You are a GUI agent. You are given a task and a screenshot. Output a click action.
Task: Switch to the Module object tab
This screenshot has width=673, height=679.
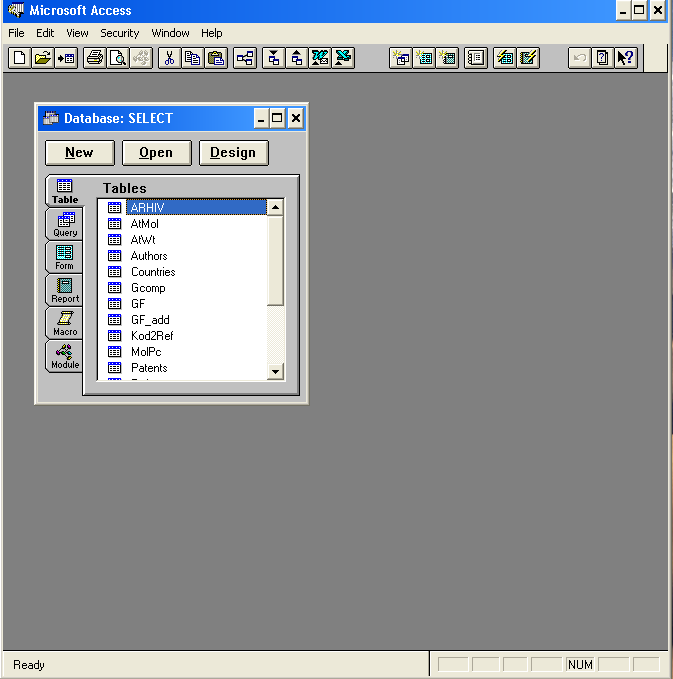click(x=65, y=356)
